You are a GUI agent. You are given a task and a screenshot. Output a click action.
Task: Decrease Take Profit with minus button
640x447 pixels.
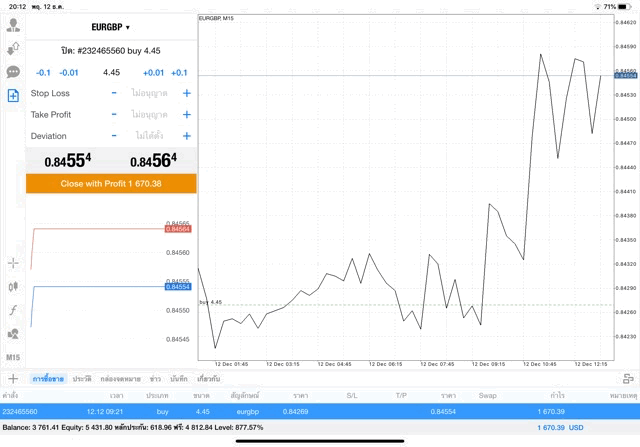pos(114,115)
